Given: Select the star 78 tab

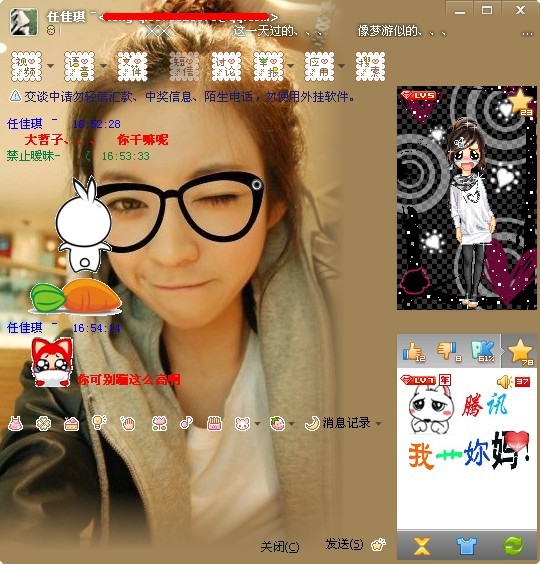Looking at the screenshot, I should [519, 351].
